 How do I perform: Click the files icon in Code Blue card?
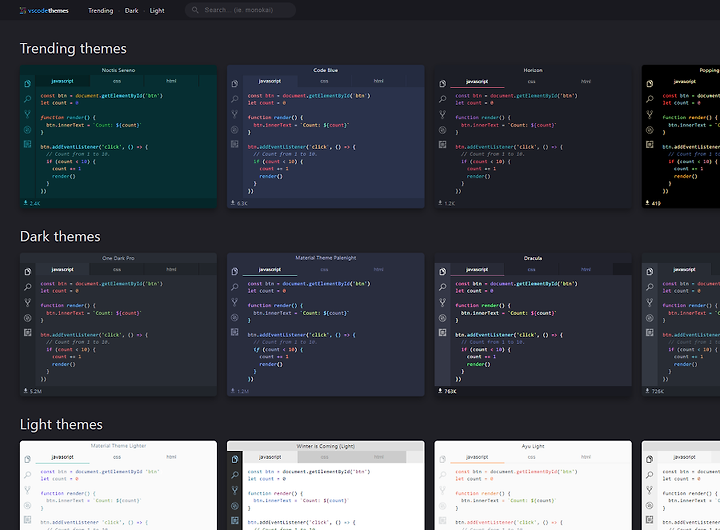[x=235, y=84]
